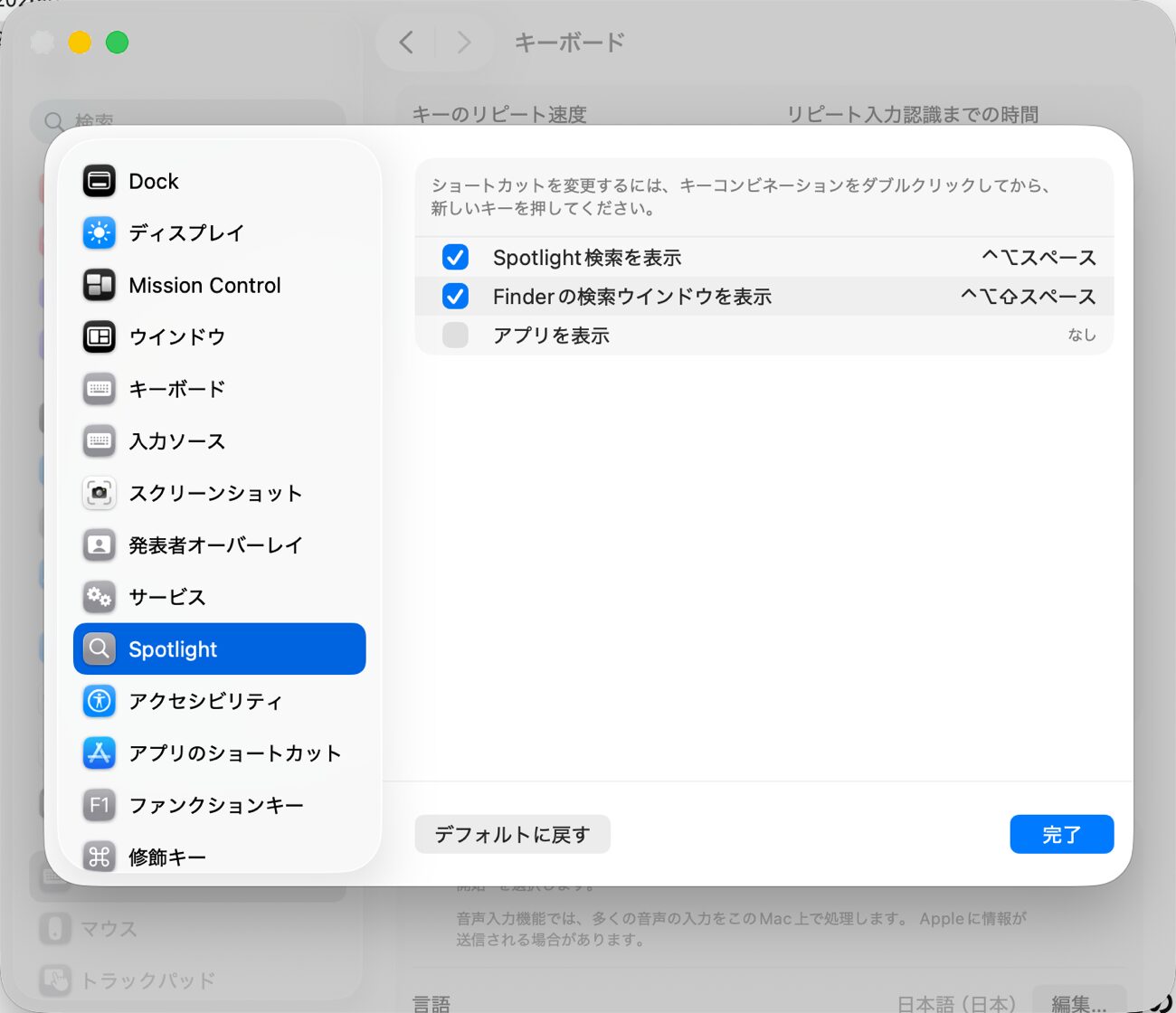Select the Dock icon in the shortcuts list
Viewport: 1176px width, 1013px height.
(x=100, y=181)
